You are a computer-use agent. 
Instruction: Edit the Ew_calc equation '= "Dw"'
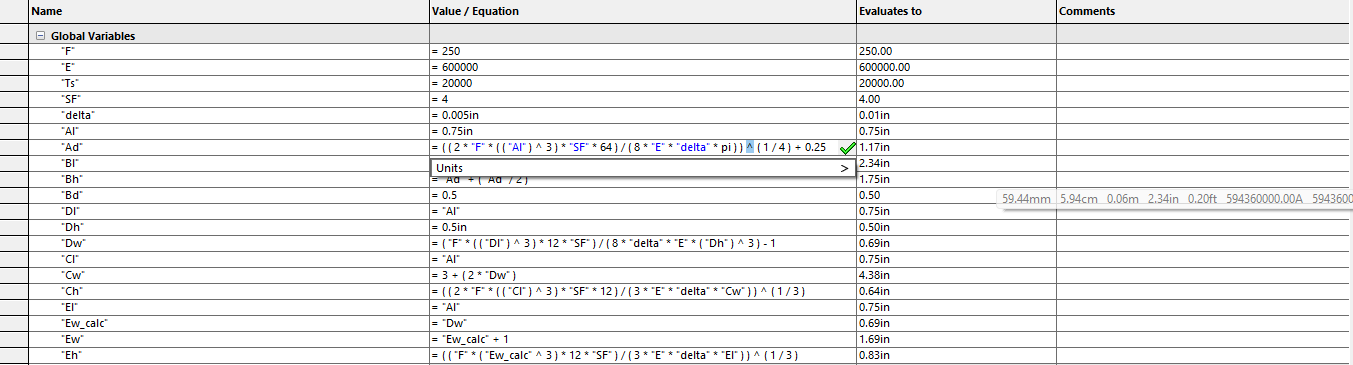[643, 323]
